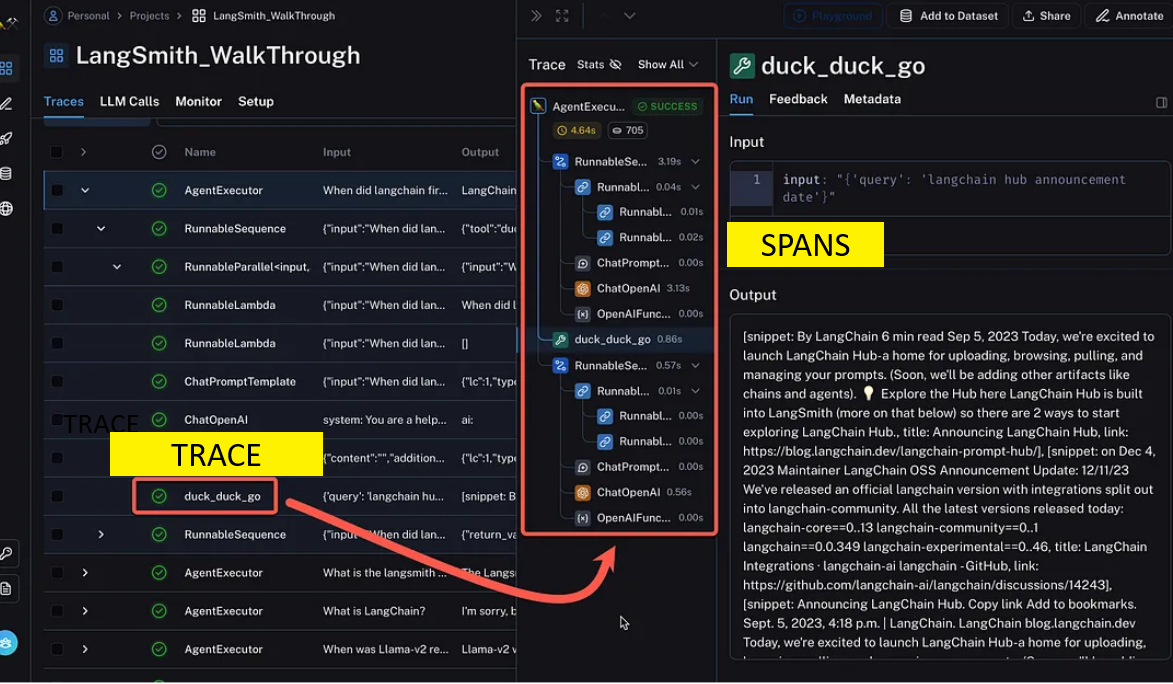Click the success check icon in the duck_duck_go row
The height and width of the screenshot is (684, 1173).
coord(159,496)
